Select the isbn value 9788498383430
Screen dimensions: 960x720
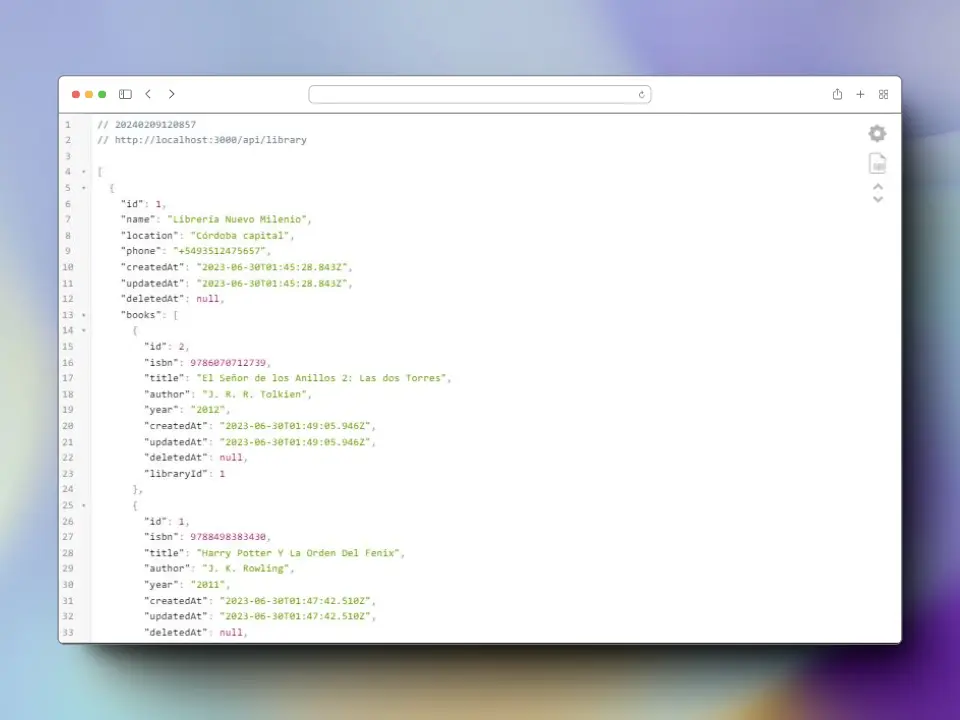[228, 537]
